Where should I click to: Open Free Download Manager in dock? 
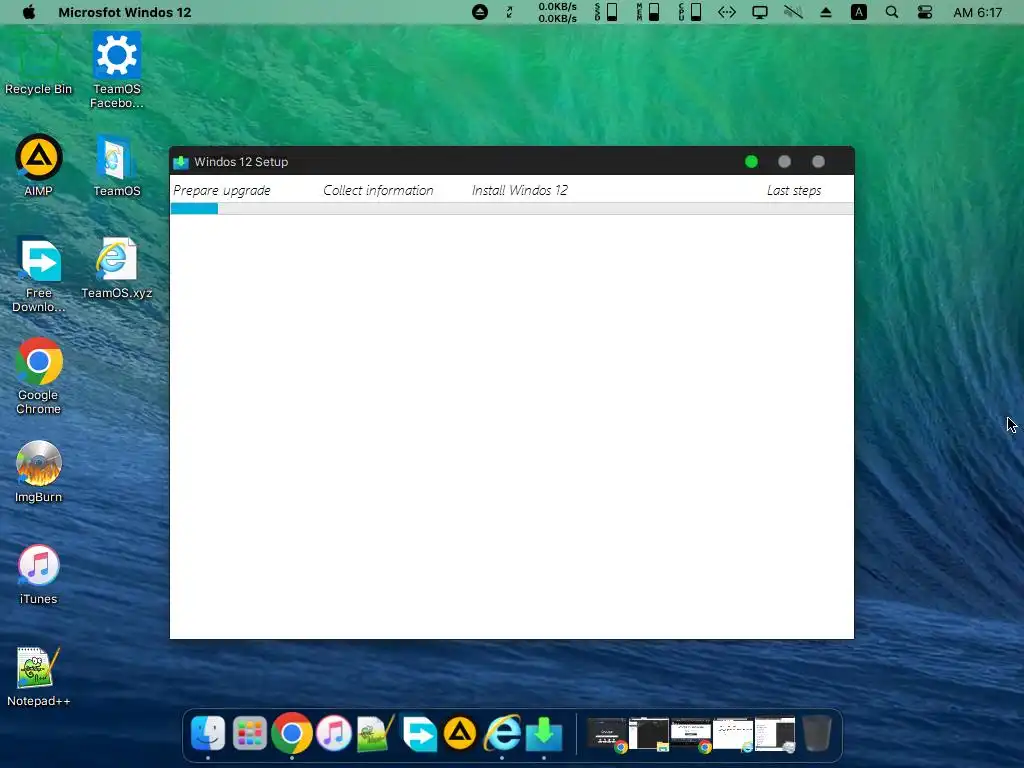(419, 733)
